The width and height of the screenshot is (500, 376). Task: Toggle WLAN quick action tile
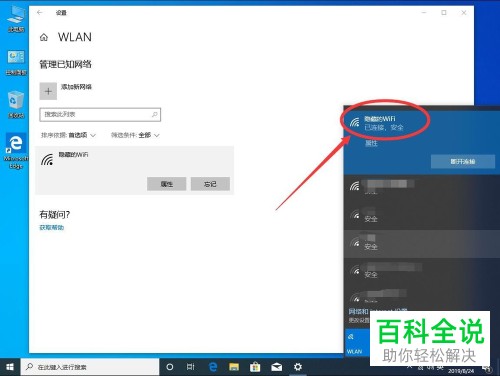357,343
